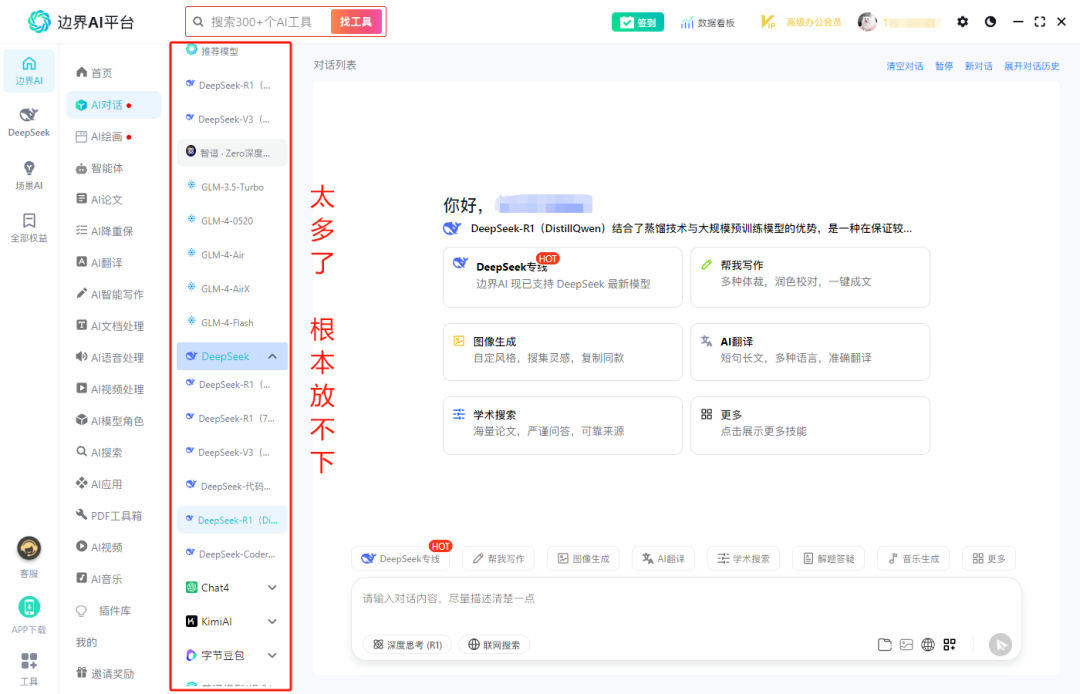Toggle 联网搜索 web search option
Screen dimensions: 1080x694
tap(494, 645)
